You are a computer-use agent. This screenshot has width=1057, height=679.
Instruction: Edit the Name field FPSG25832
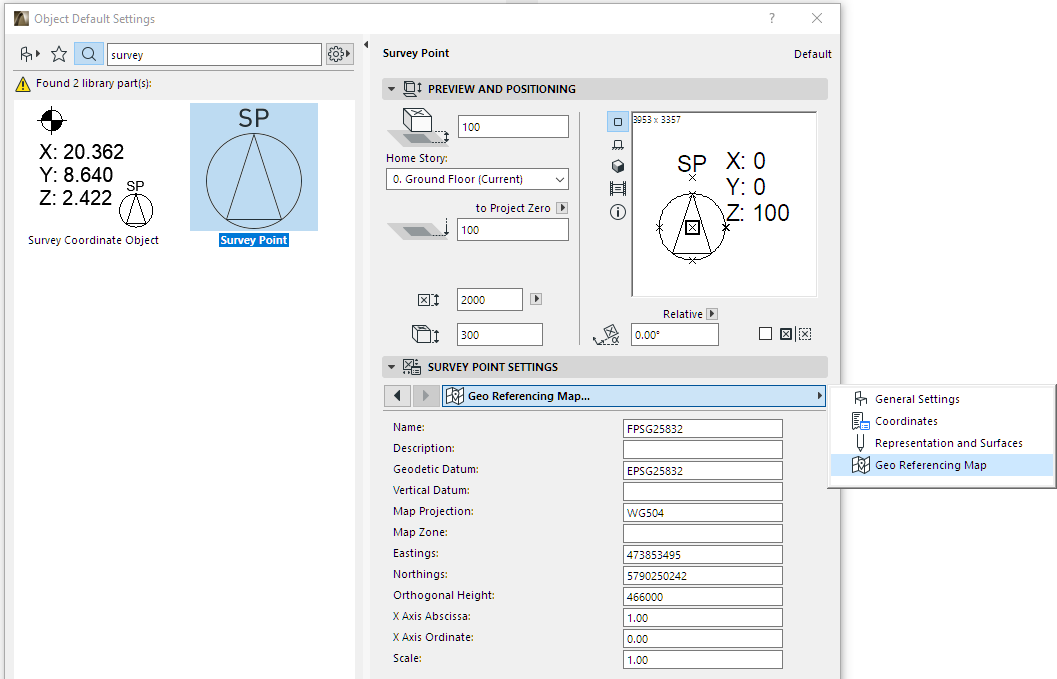pyautogui.click(x=703, y=429)
